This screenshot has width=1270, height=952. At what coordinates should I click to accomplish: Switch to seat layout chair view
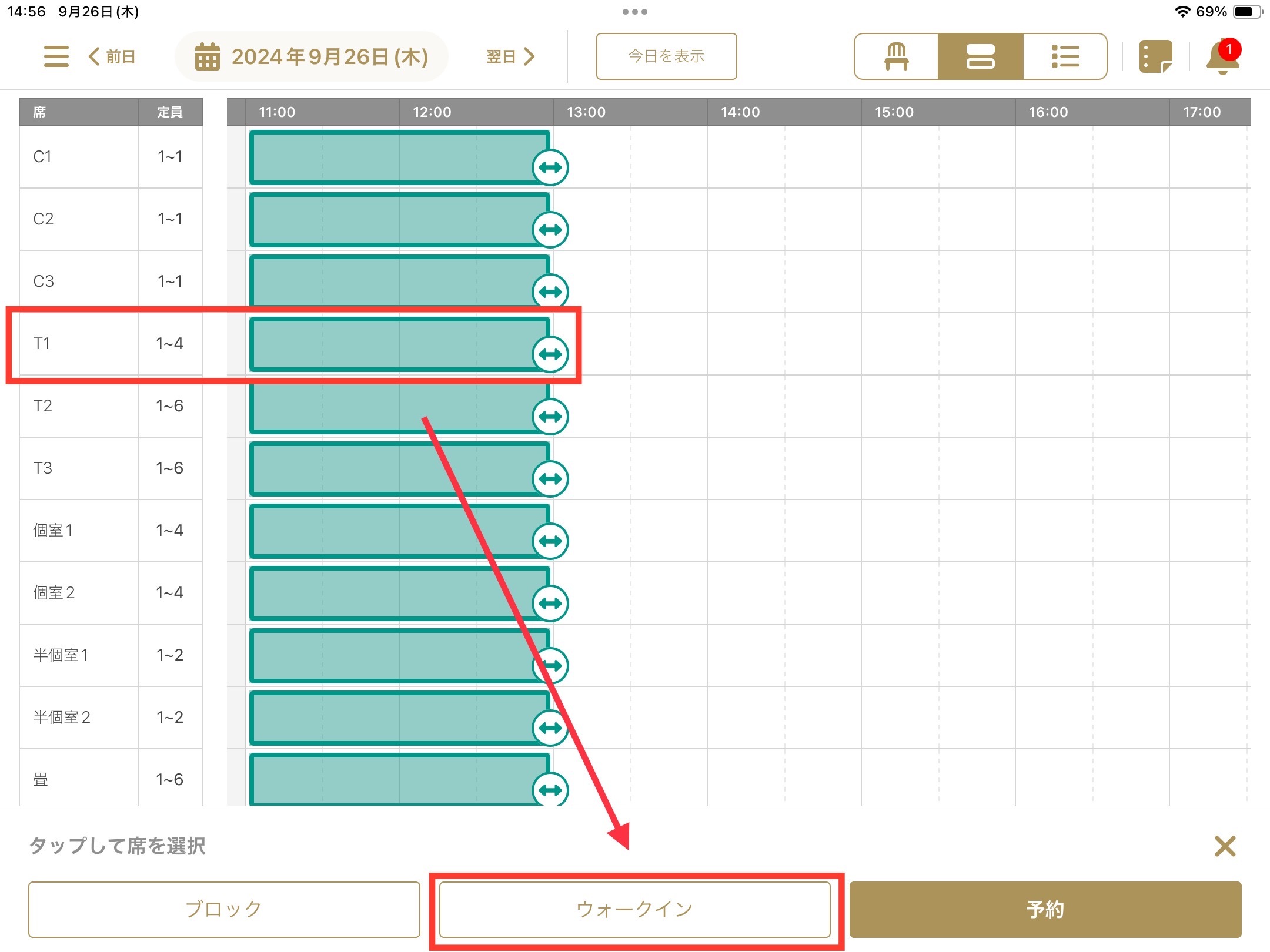point(896,56)
